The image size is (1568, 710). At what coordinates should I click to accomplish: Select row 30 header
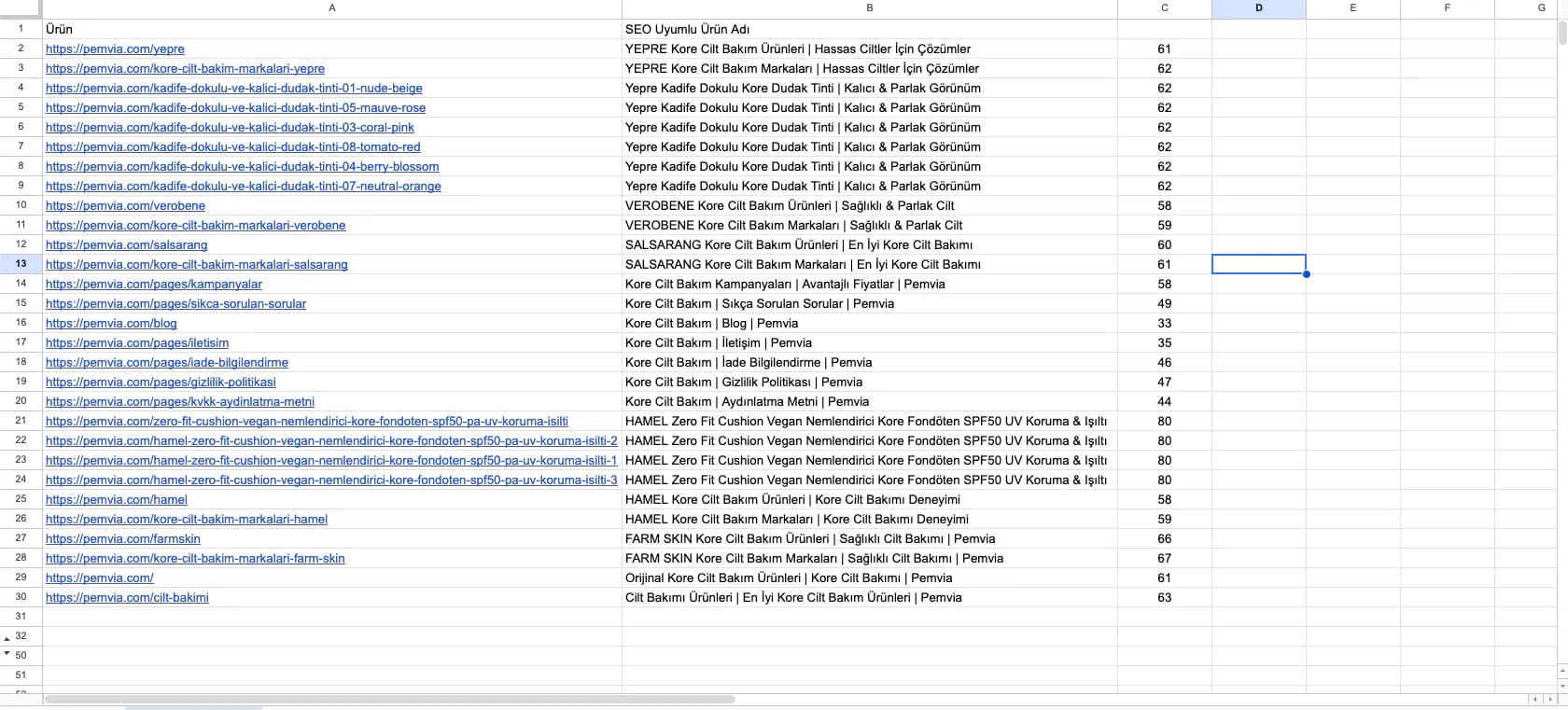(21, 597)
